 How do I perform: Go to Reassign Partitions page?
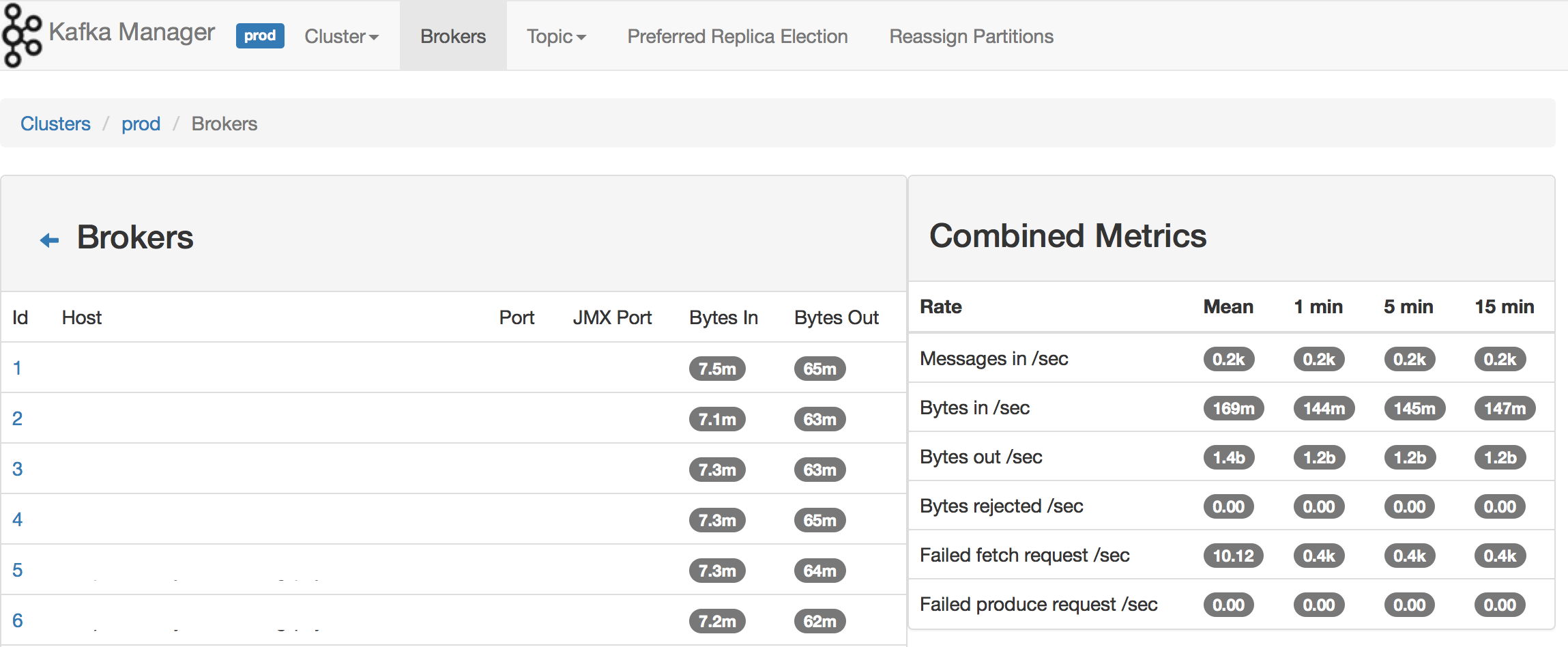(972, 36)
